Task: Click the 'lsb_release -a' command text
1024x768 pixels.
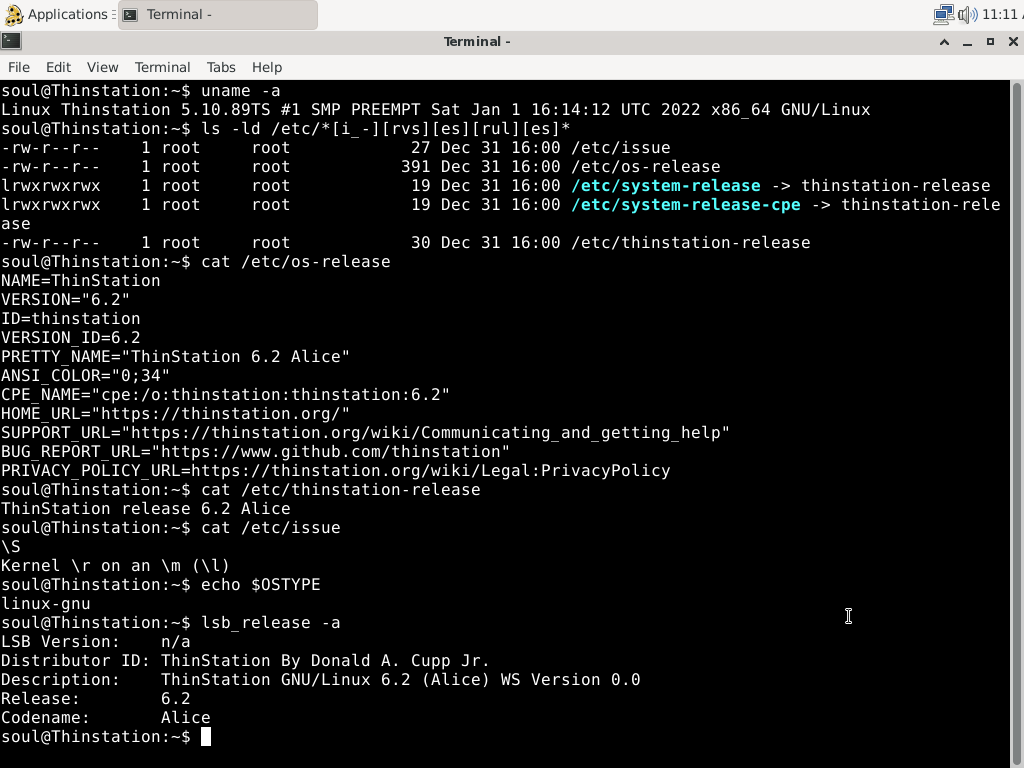Action: (x=270, y=622)
